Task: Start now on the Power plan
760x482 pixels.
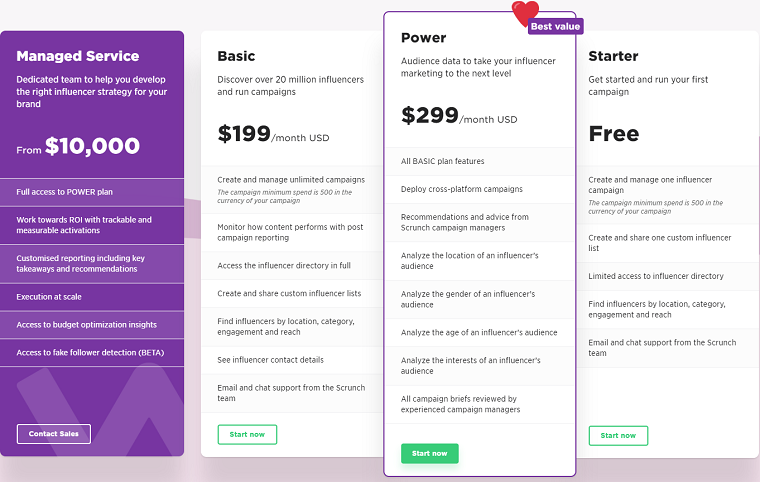Action: click(x=429, y=453)
